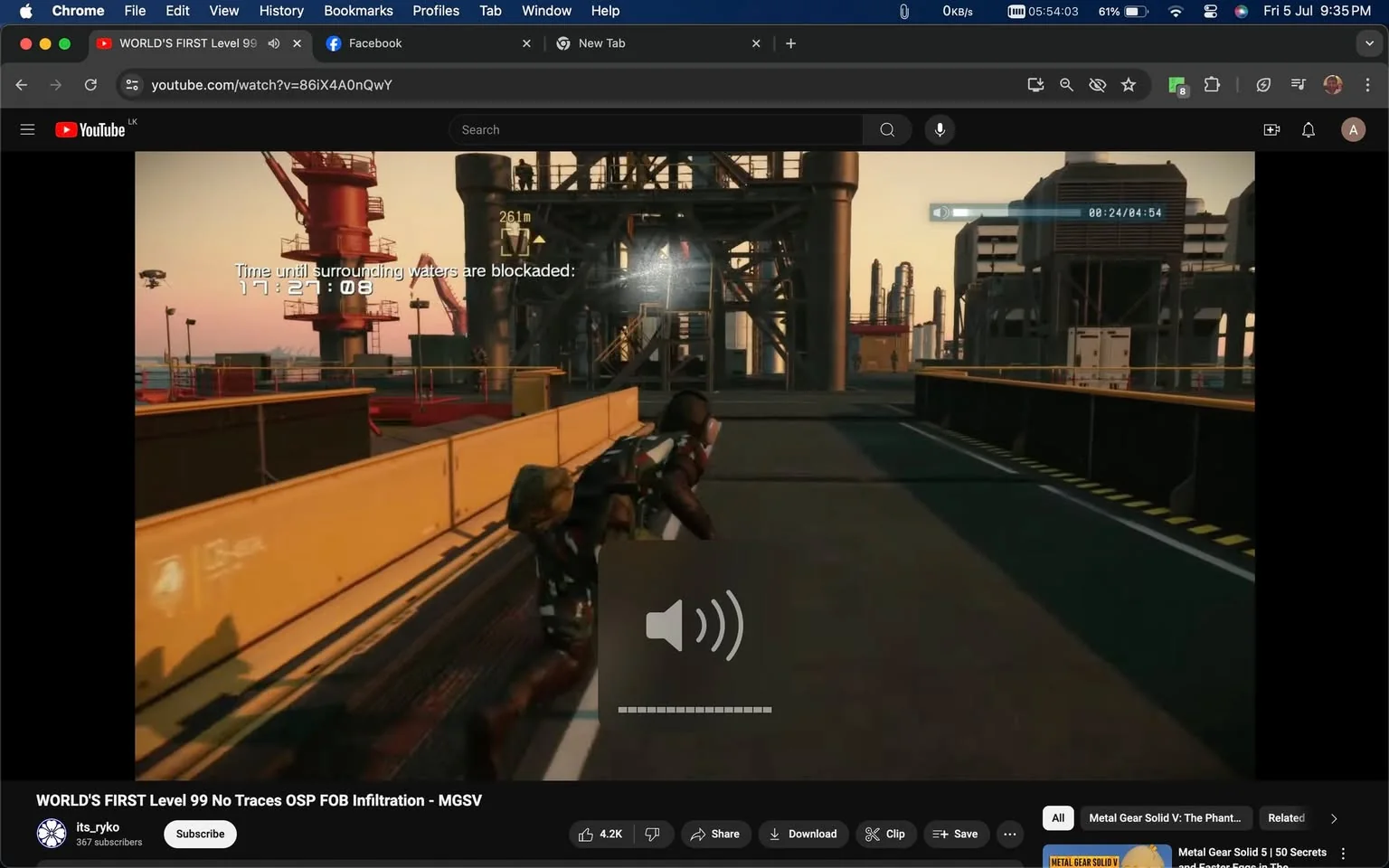Dislike the video with thumbs-down
1389x868 pixels.
[652, 834]
